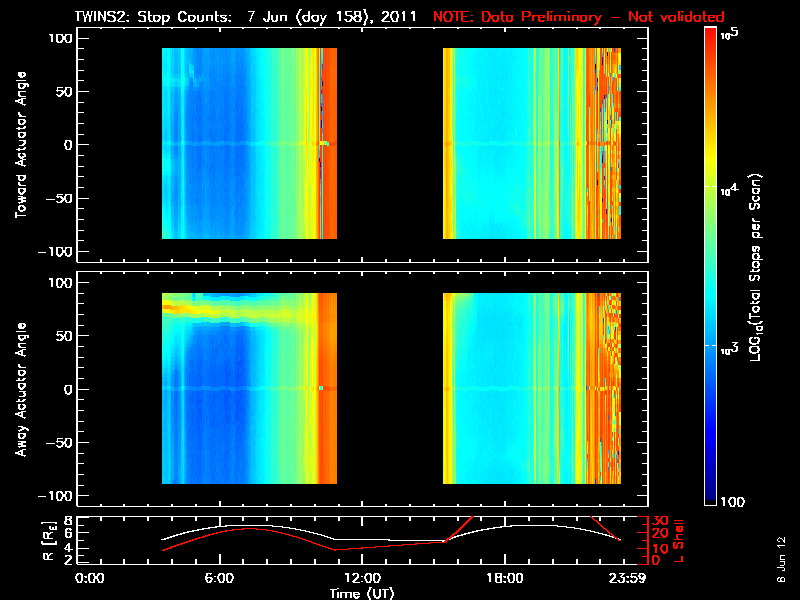Click the red 'Data Preliminary' note text
This screenshot has height=600, width=800.
pos(579,17)
